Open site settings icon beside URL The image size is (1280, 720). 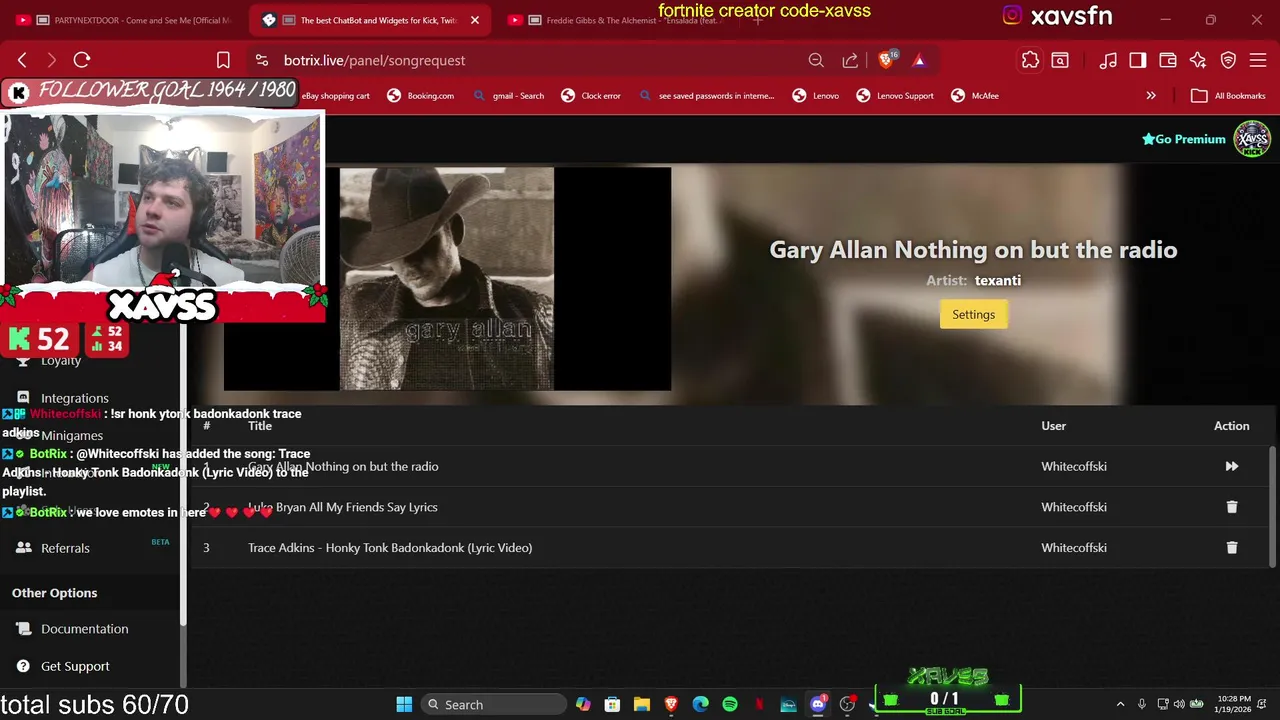pos(261,60)
